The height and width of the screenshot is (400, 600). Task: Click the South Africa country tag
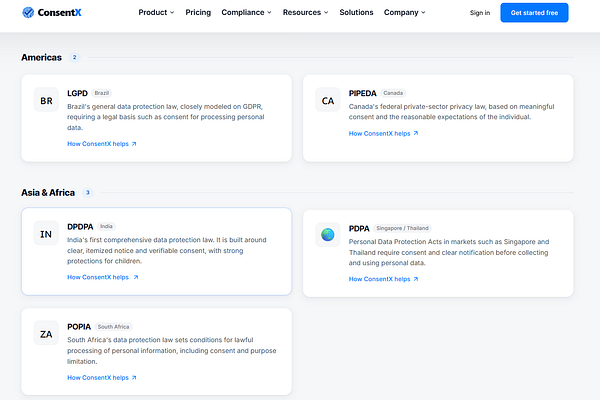(x=113, y=327)
